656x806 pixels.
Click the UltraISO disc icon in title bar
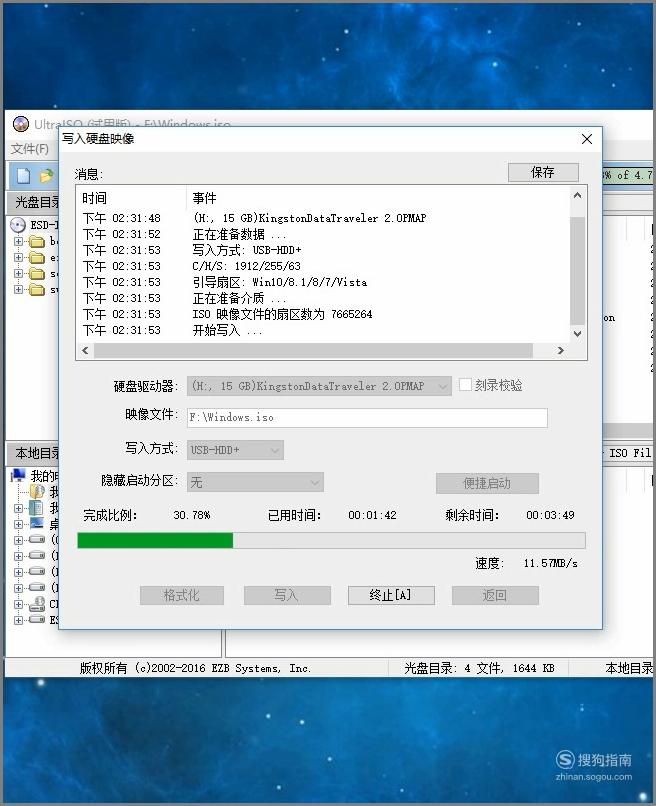[21, 124]
